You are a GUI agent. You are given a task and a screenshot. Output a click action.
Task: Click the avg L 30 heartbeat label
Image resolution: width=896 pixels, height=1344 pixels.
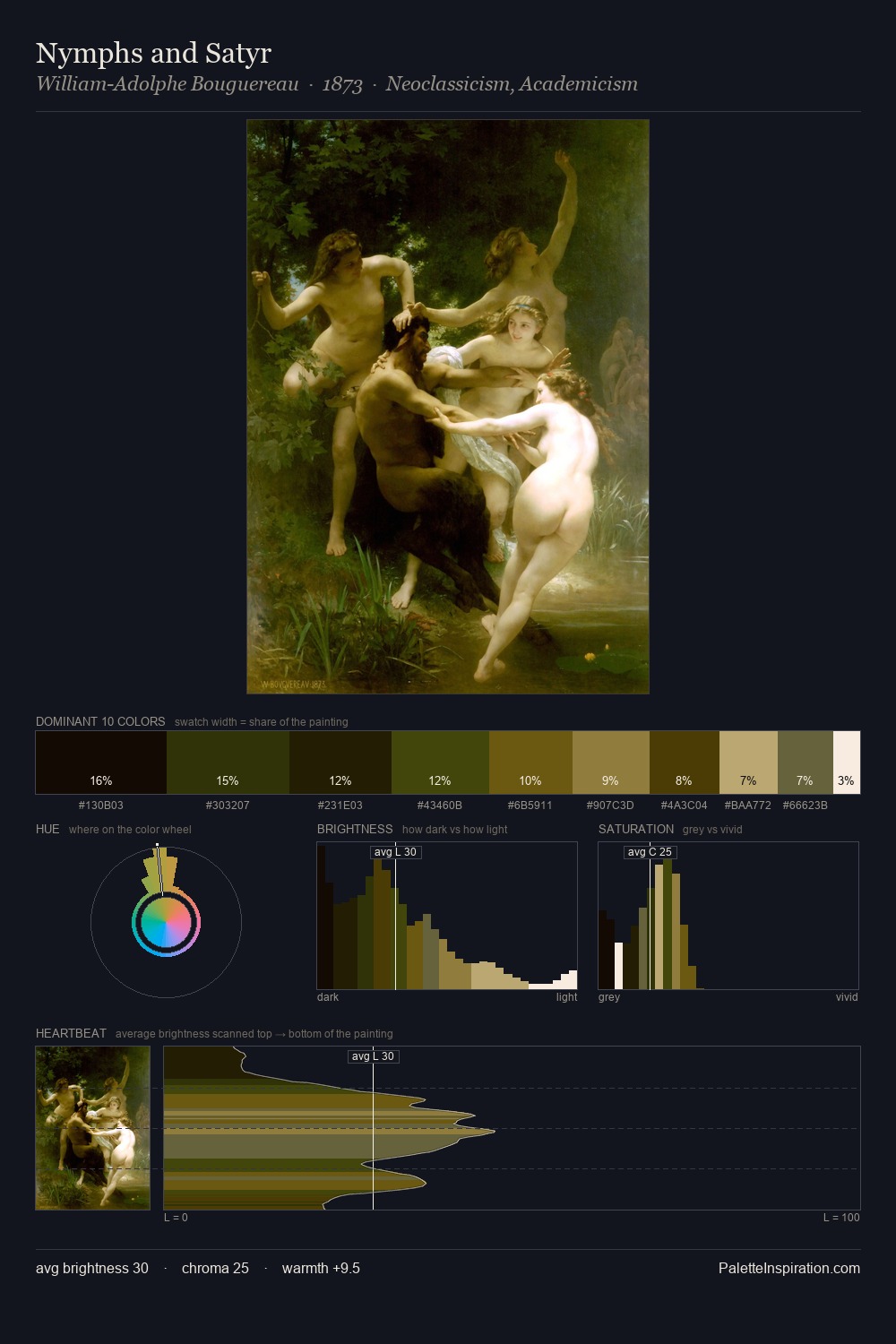click(x=373, y=1056)
